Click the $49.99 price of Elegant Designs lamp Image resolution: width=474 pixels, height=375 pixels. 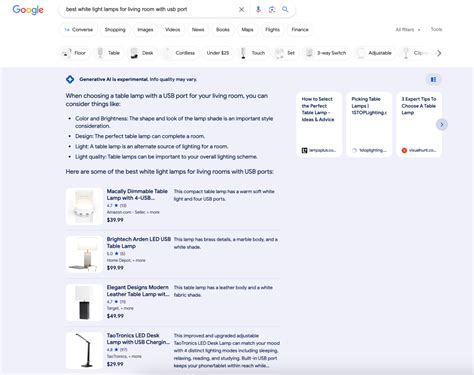click(x=115, y=316)
